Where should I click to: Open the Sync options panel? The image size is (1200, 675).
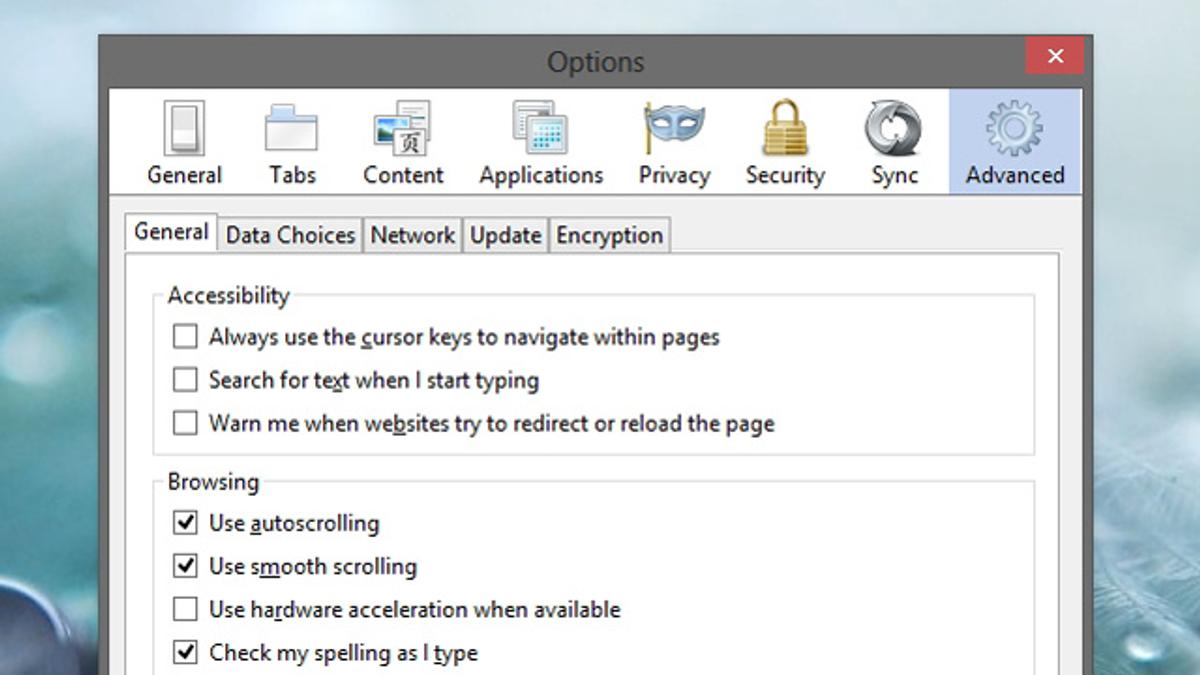pyautogui.click(x=894, y=142)
